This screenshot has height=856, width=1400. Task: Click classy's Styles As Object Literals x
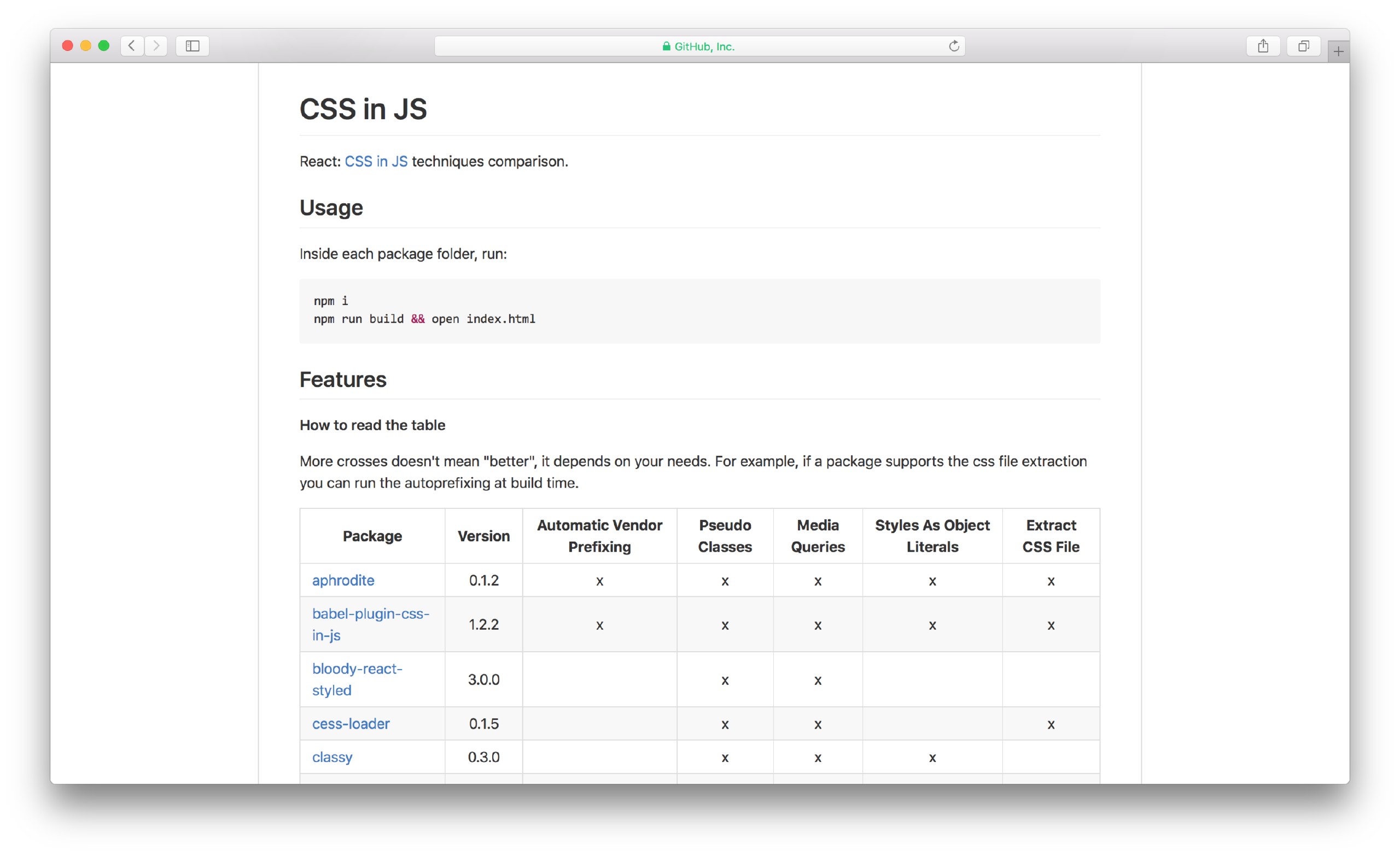pos(932,758)
